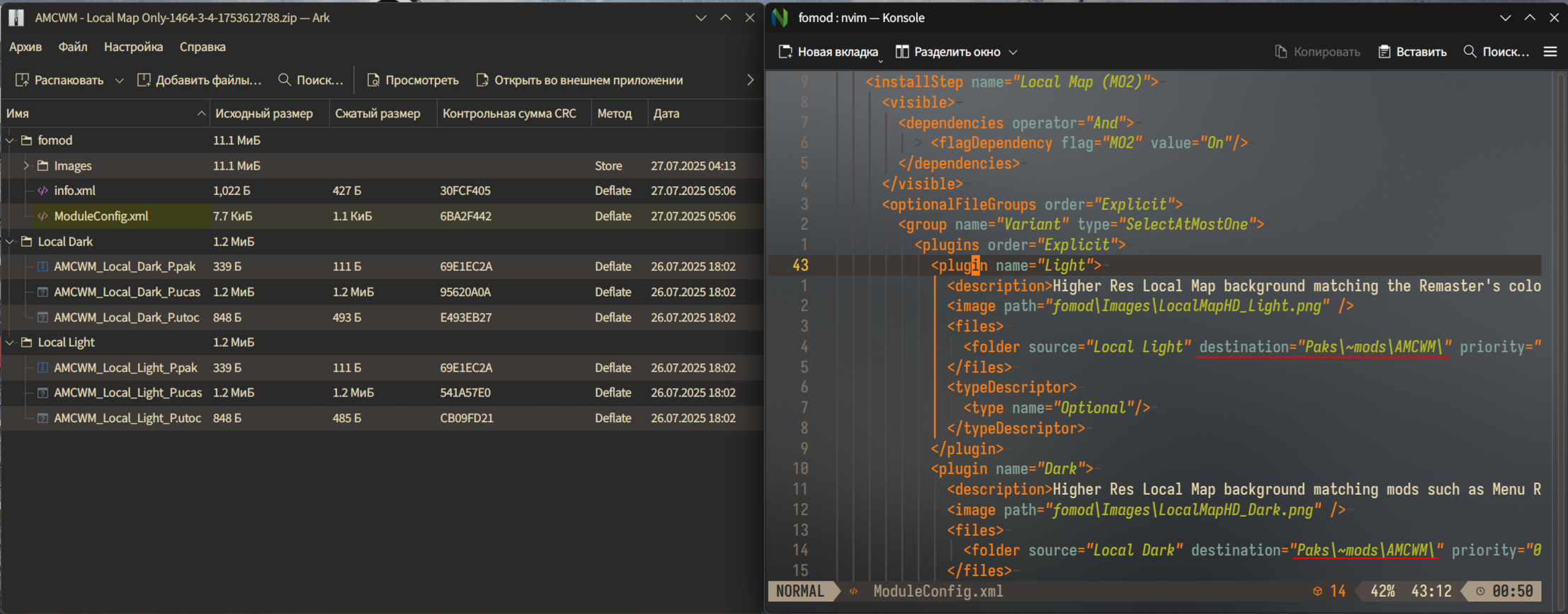Open the Архив menu
Screen dimensions: 1568x614
tap(25, 47)
